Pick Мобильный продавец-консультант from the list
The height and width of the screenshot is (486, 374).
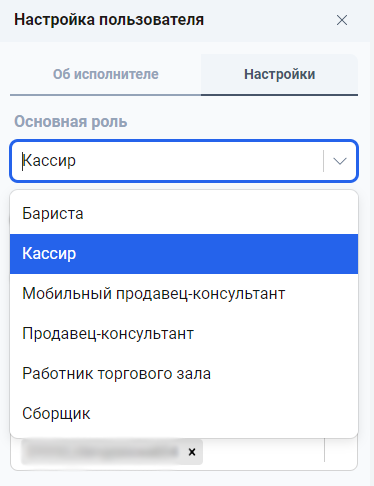click(x=184, y=294)
